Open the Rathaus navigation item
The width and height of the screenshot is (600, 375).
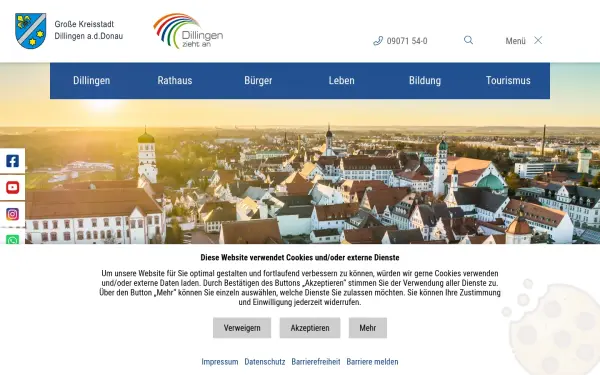point(175,81)
